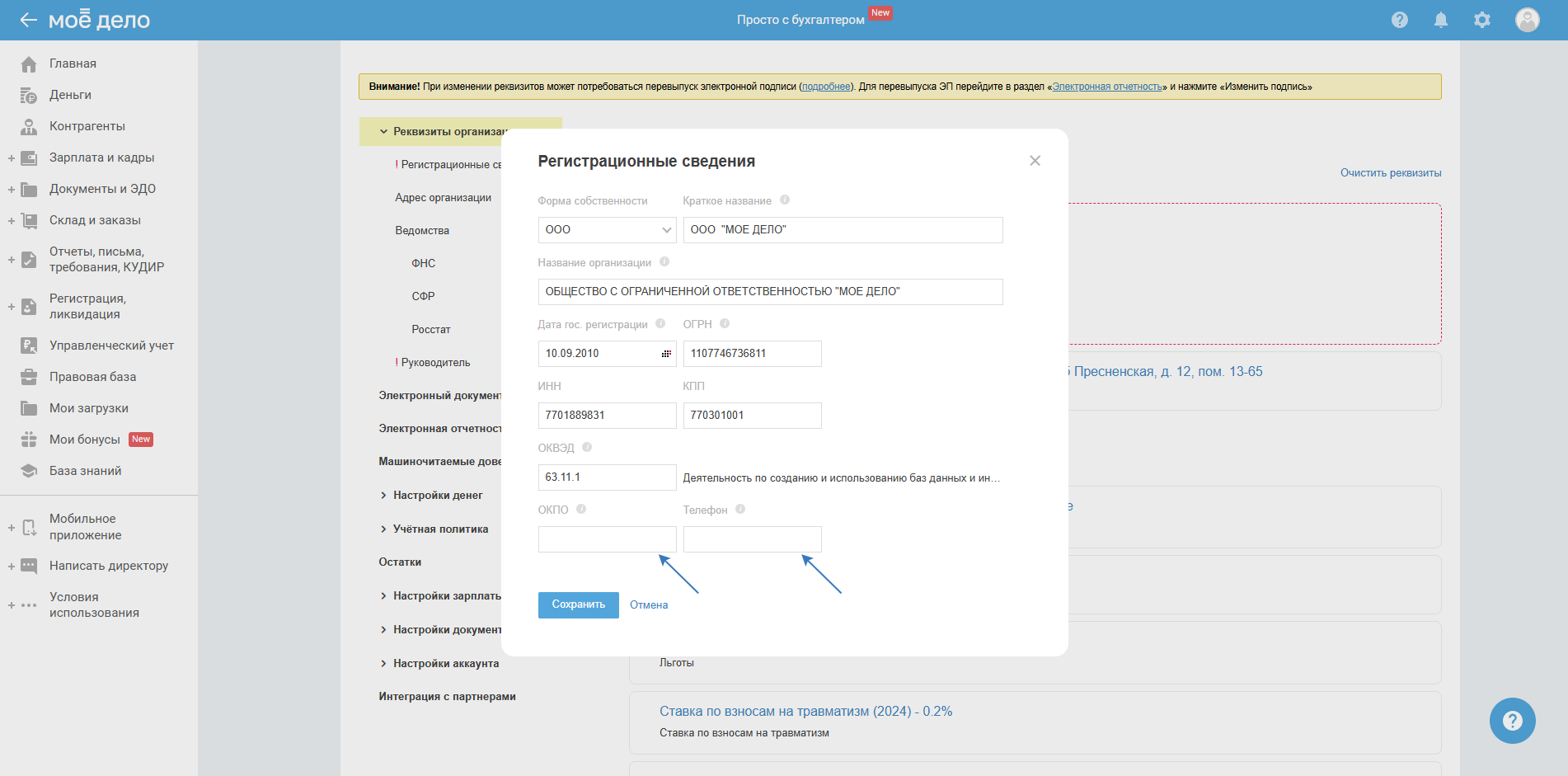The height and width of the screenshot is (776, 1568).
Task: Click the Мои бонусы gift icon
Action: 29,440
